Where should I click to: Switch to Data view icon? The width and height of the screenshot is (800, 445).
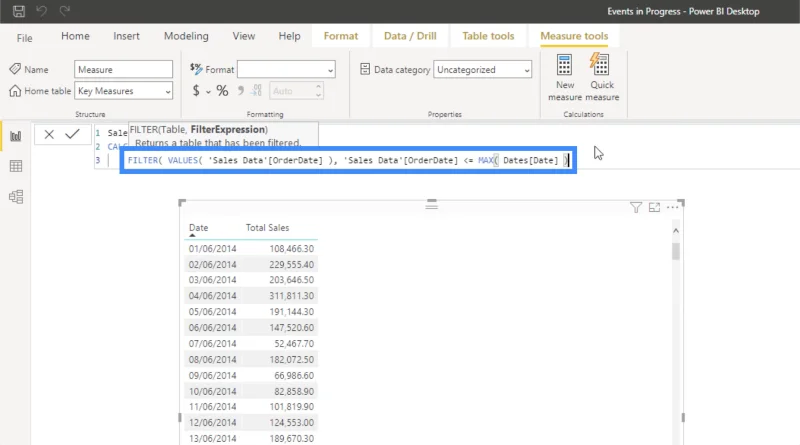[x=16, y=166]
